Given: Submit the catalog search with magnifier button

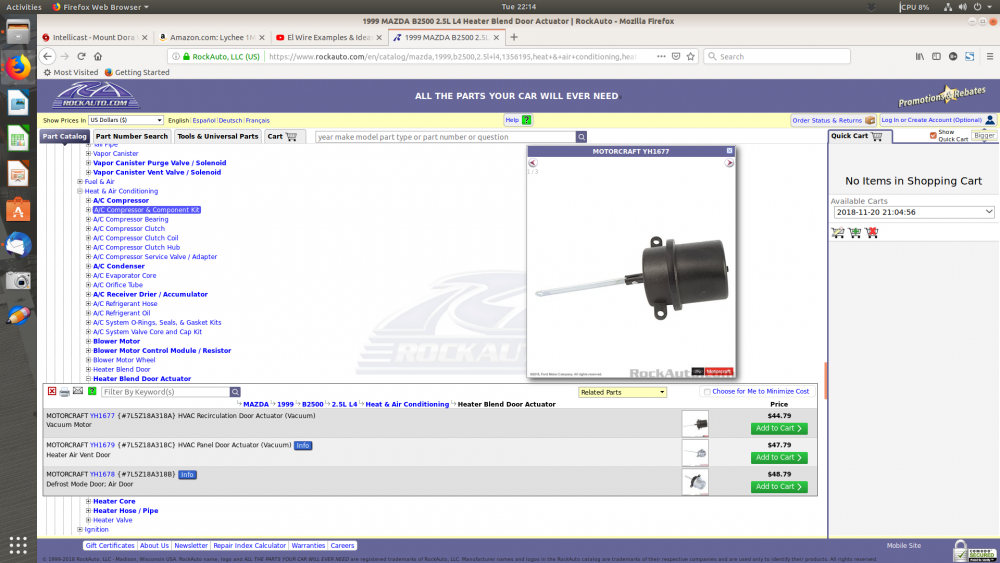Looking at the screenshot, I should tap(581, 137).
